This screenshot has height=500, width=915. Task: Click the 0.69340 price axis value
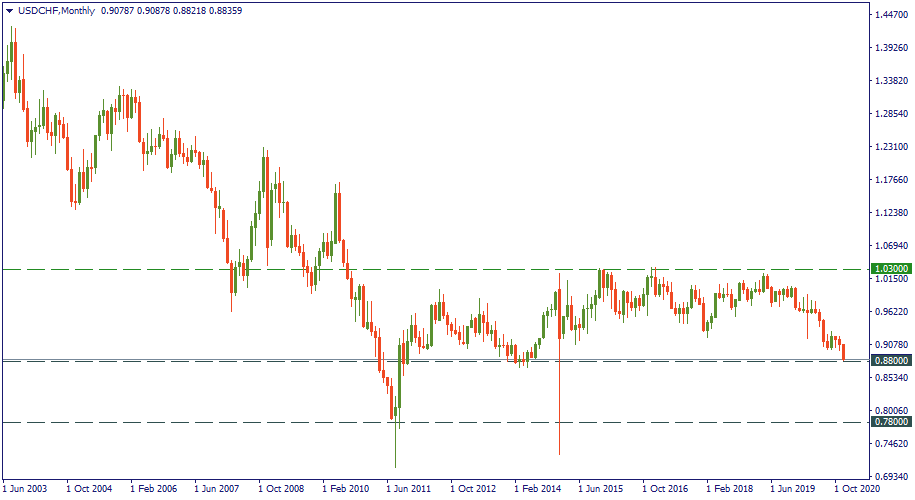pos(890,476)
